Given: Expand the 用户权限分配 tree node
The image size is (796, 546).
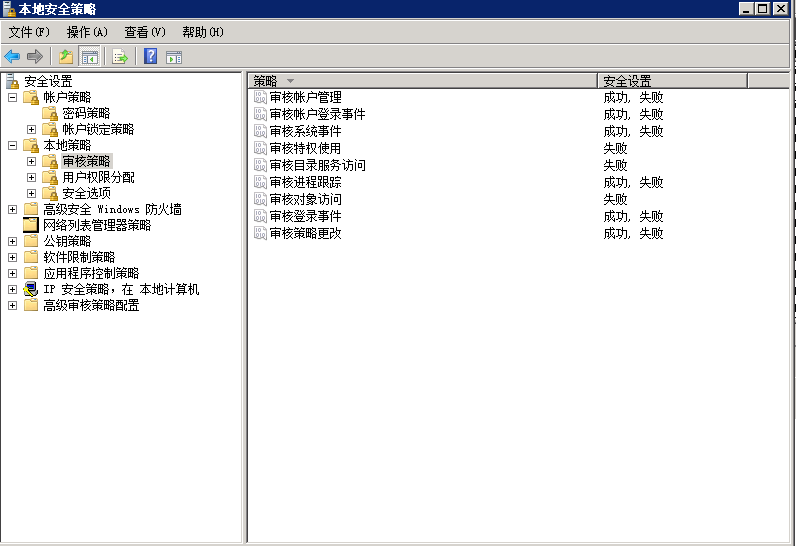Looking at the screenshot, I should click(31, 177).
